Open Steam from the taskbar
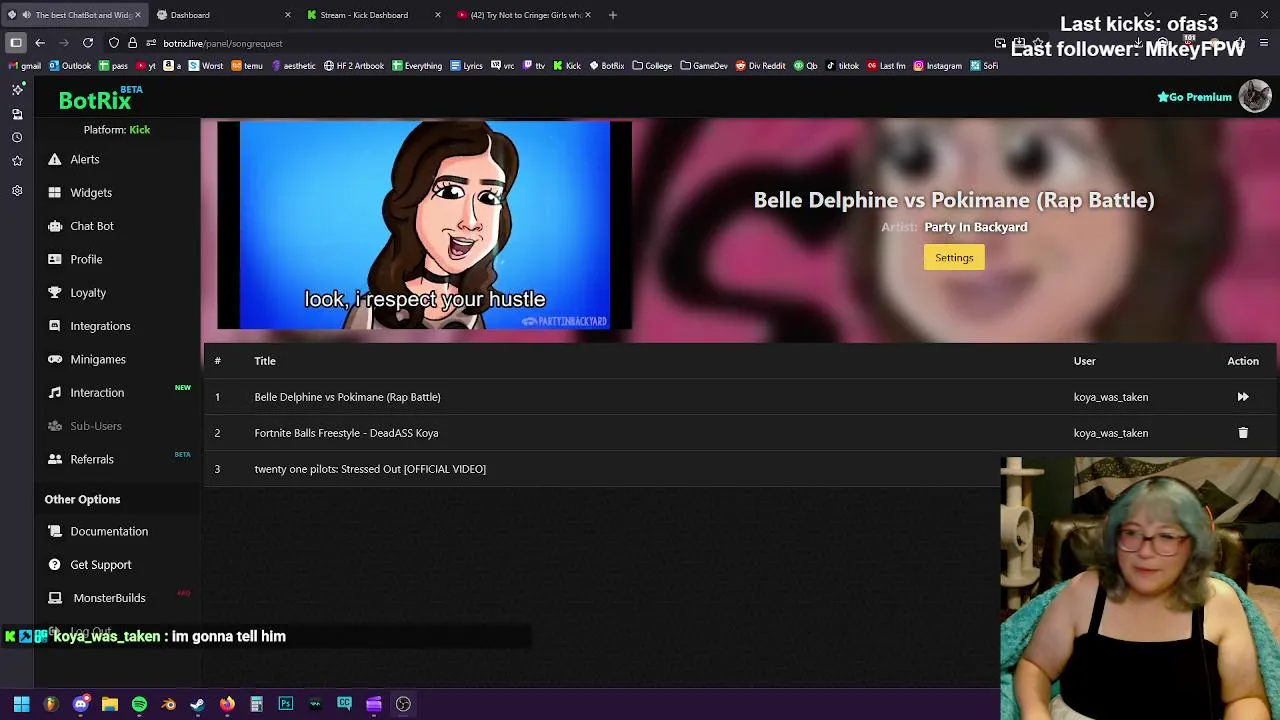Viewport: 1280px width, 720px height. click(198, 704)
